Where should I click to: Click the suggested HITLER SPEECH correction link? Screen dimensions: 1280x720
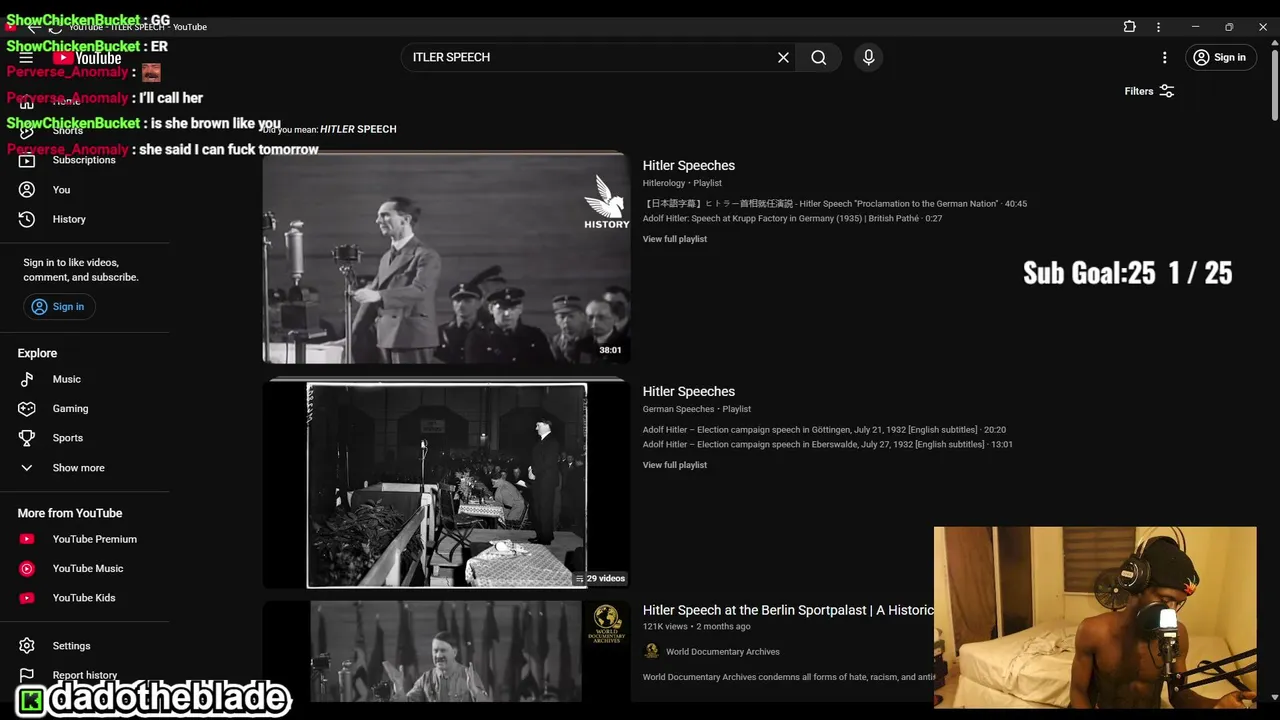[358, 129]
